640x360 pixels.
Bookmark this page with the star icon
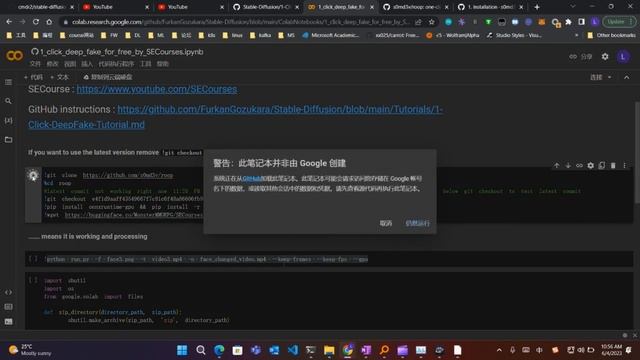pyautogui.click(x=431, y=22)
